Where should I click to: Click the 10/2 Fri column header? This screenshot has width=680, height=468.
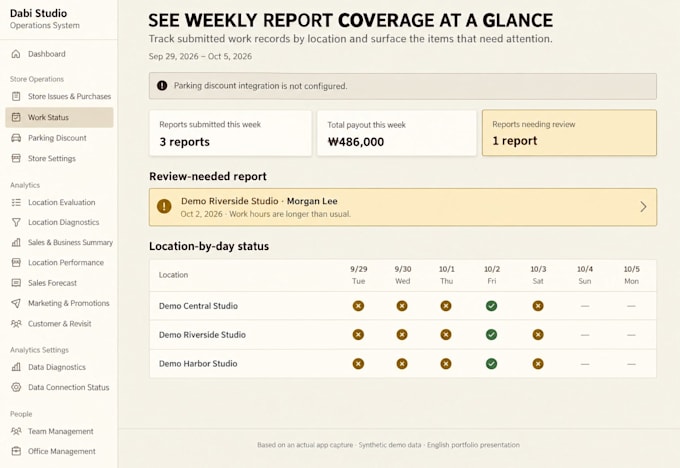pyautogui.click(x=492, y=275)
